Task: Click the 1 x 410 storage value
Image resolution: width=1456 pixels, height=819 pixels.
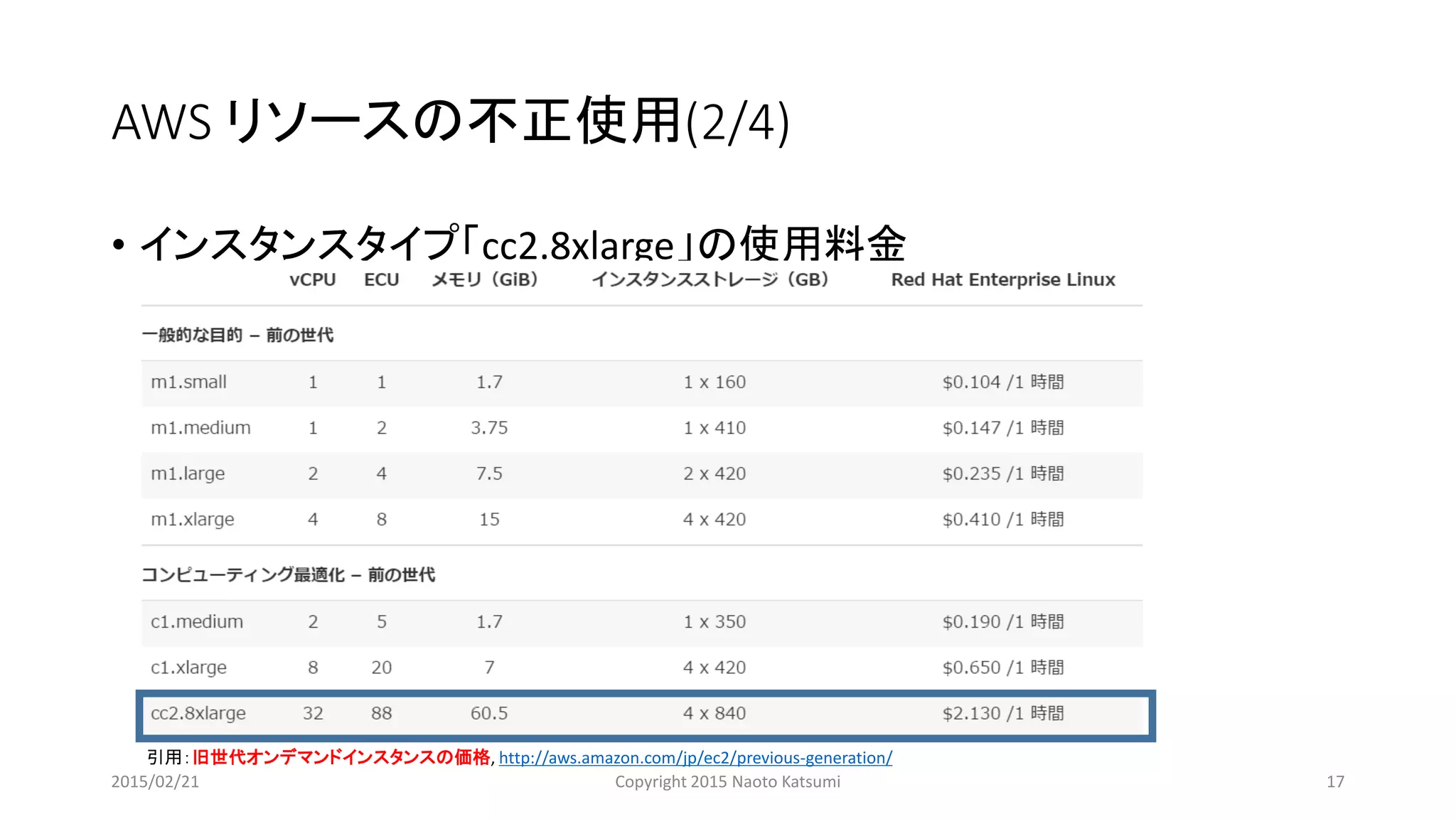Action: point(714,427)
